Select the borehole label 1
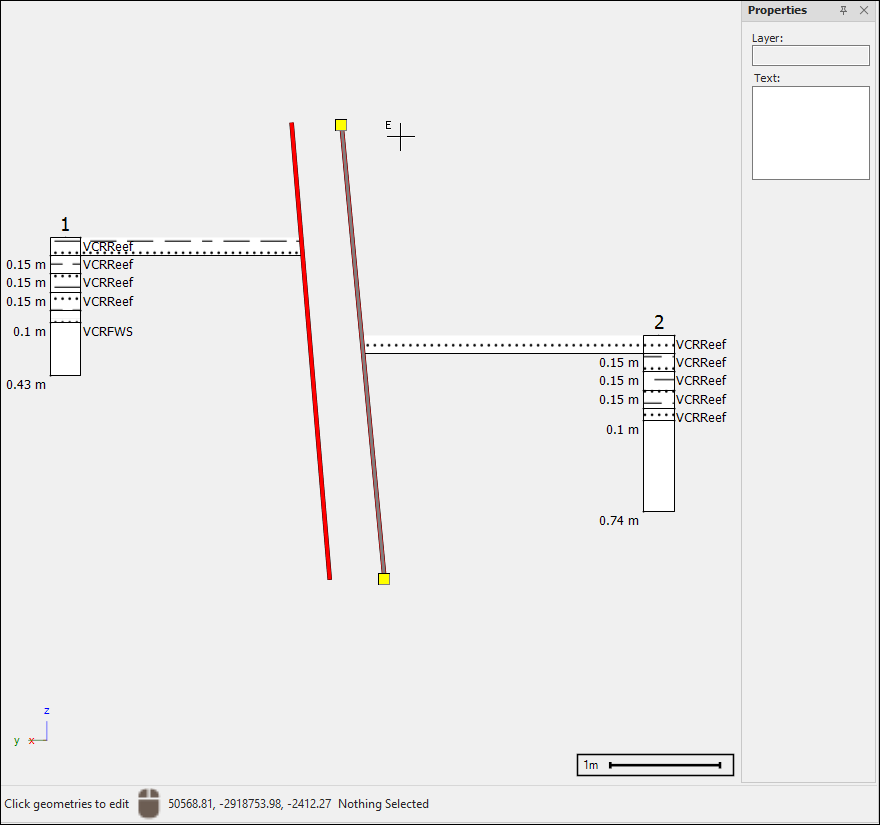880x825 pixels. tap(65, 225)
